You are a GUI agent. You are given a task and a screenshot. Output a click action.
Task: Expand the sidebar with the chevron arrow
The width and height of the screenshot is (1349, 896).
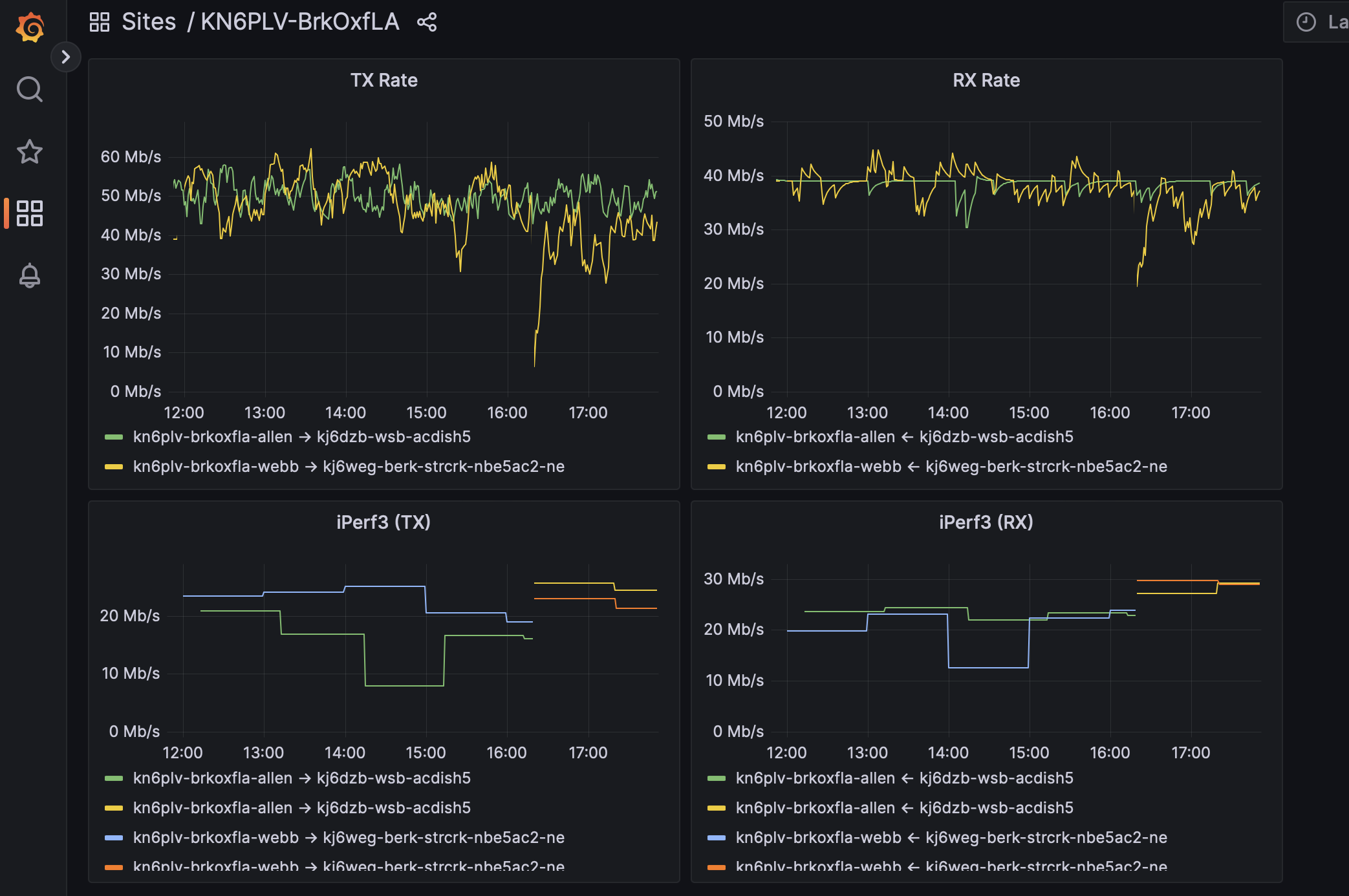[65, 57]
